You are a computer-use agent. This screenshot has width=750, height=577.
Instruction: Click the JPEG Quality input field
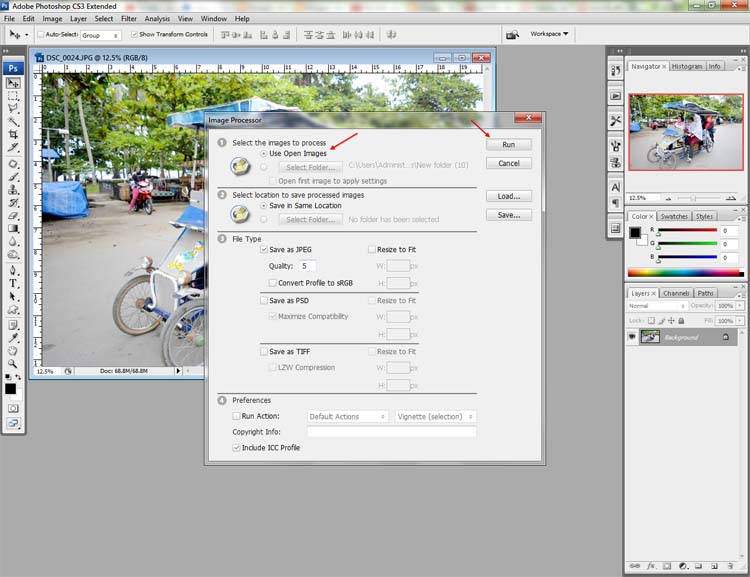tap(307, 266)
